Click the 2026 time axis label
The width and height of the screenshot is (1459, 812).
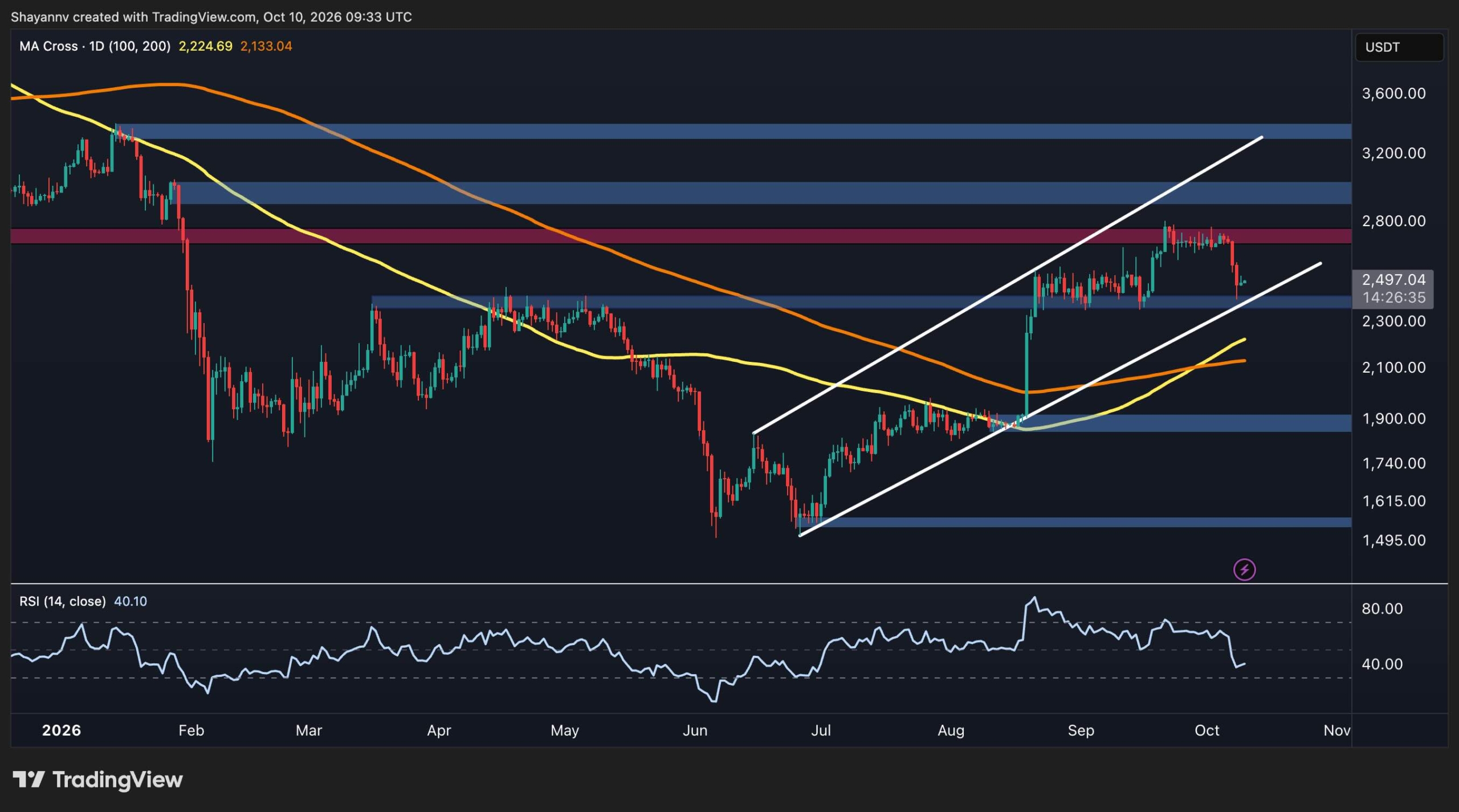62,731
